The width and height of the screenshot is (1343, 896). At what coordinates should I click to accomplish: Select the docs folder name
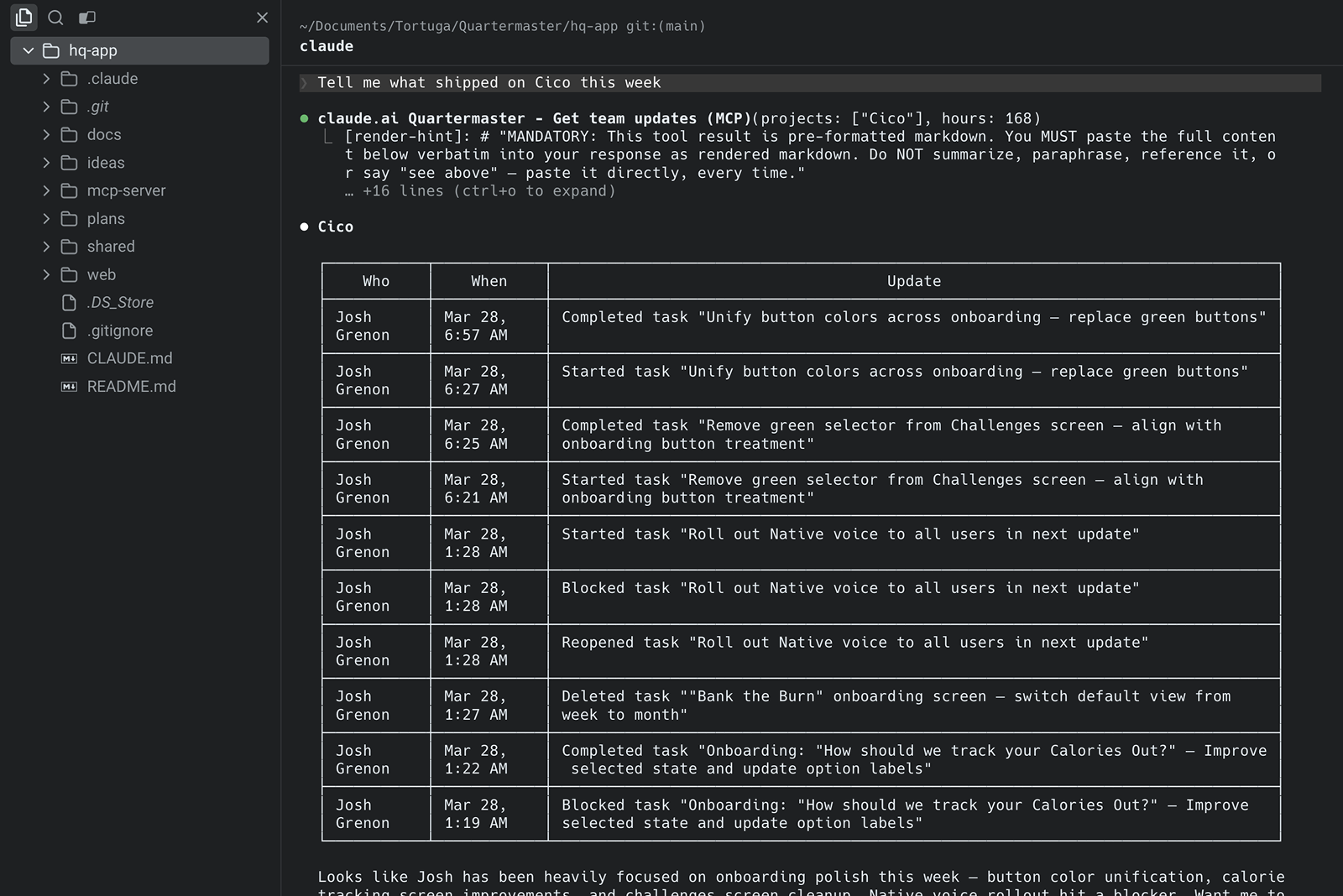point(104,134)
